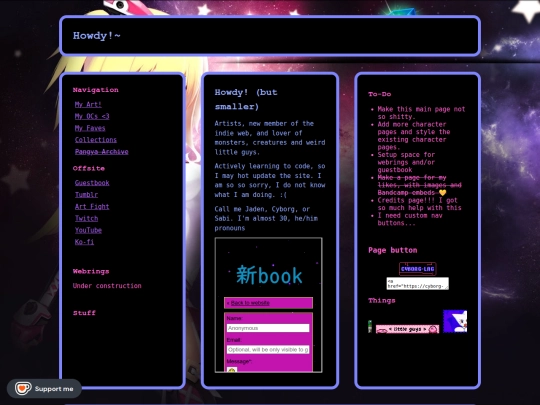
Task: Click the emoji icon under Message
Action: [232, 370]
